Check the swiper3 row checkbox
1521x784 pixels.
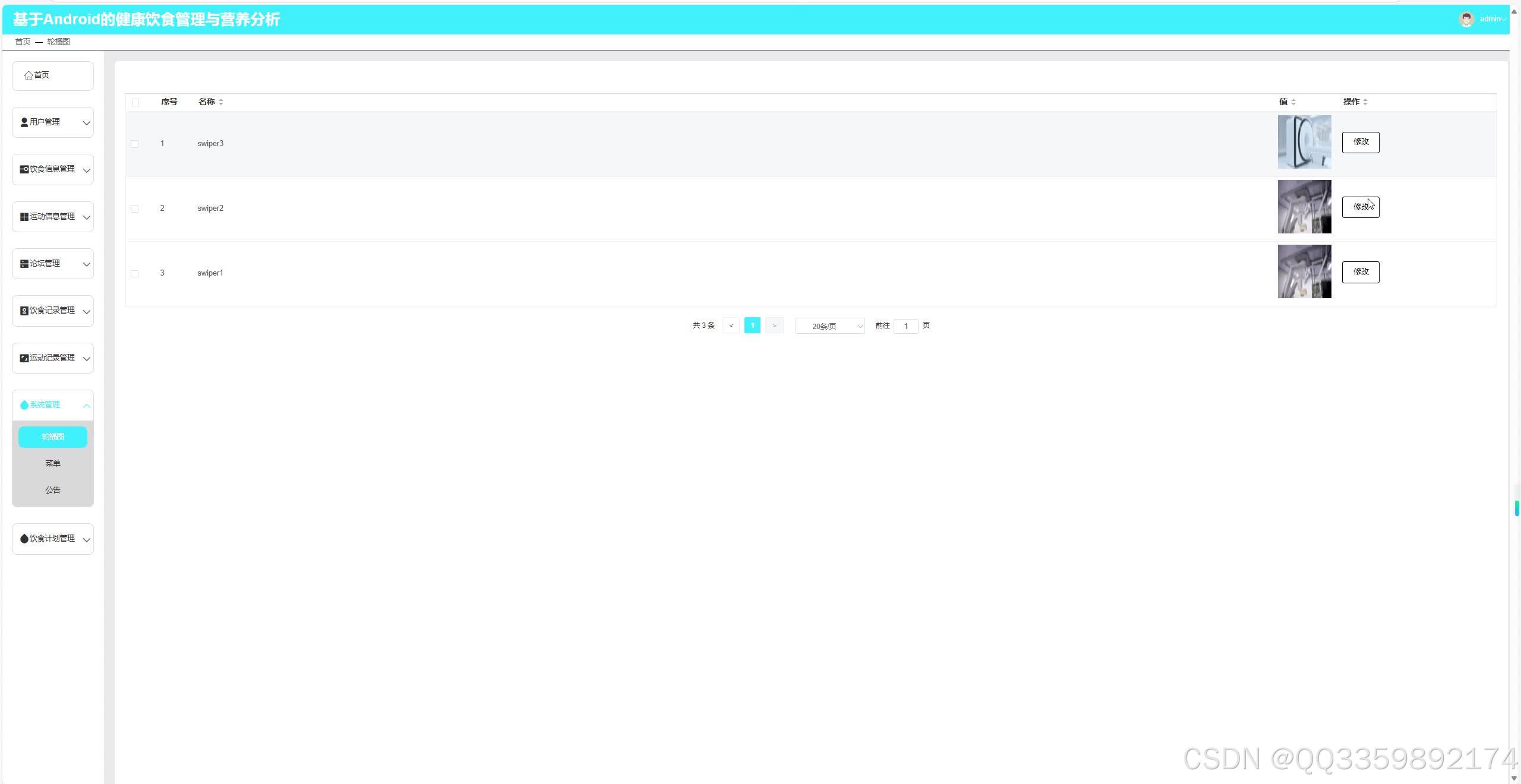click(x=135, y=144)
